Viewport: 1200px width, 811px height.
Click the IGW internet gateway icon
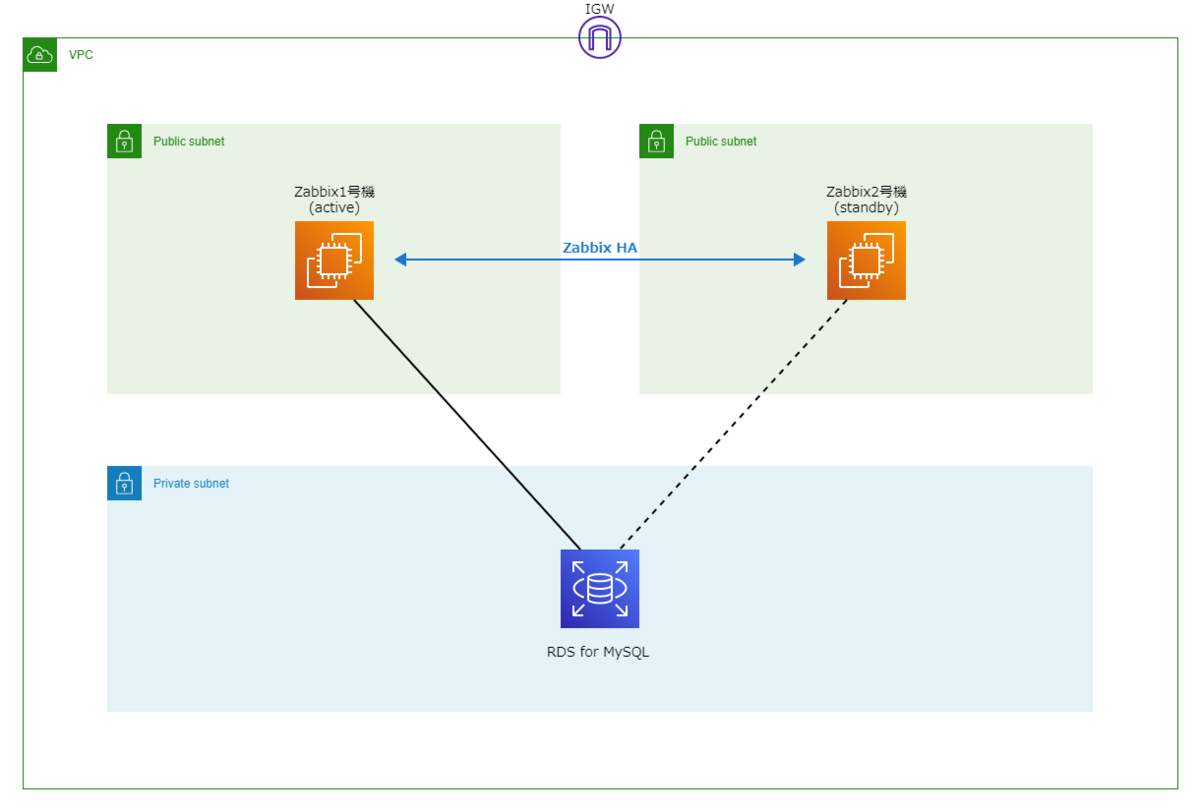pos(600,38)
